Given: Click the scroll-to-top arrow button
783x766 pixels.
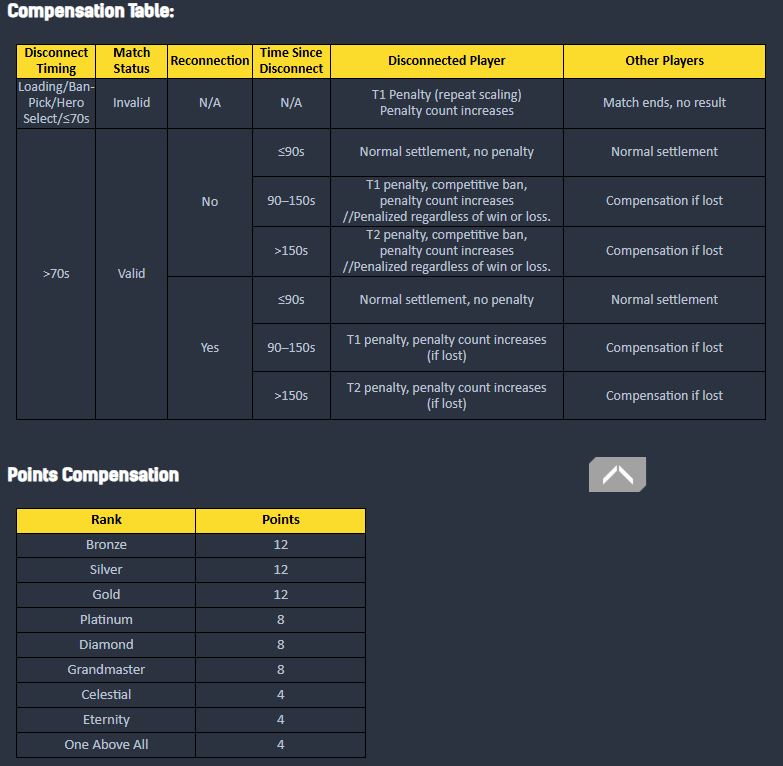Looking at the screenshot, I should (617, 474).
